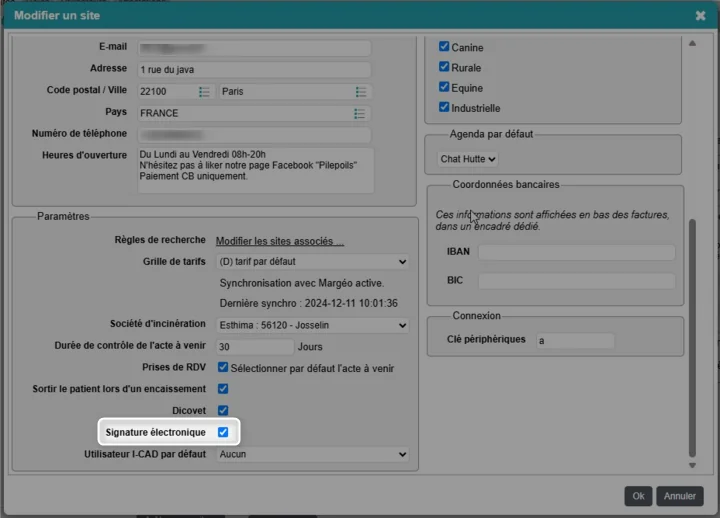Viewport: 720px width, 518px height.
Task: Focus the IBAN input field
Action: (x=576, y=253)
